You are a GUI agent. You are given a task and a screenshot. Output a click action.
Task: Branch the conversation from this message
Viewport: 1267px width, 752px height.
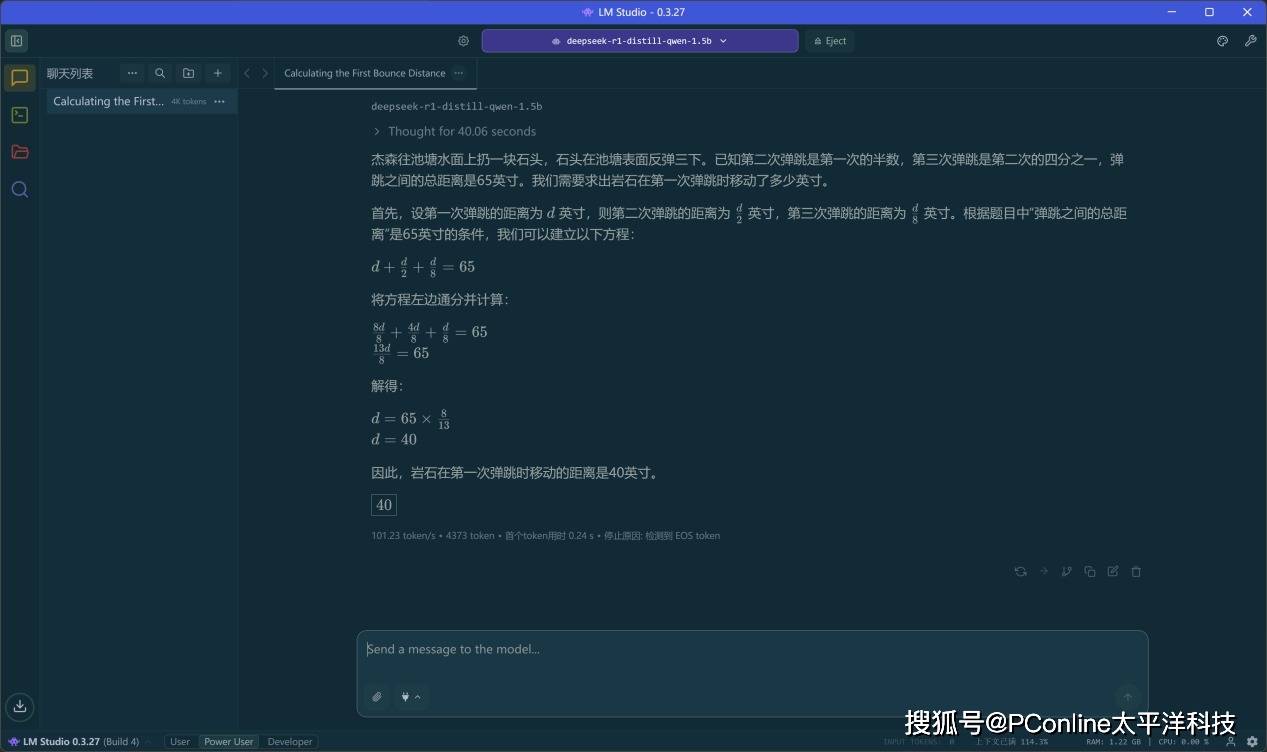point(1067,572)
